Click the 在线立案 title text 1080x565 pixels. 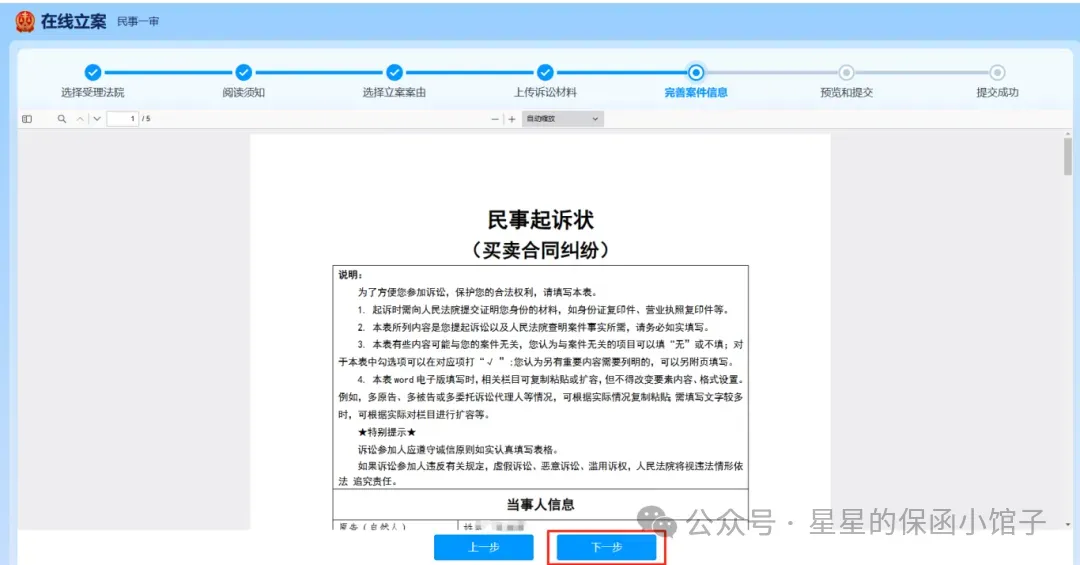(74, 21)
